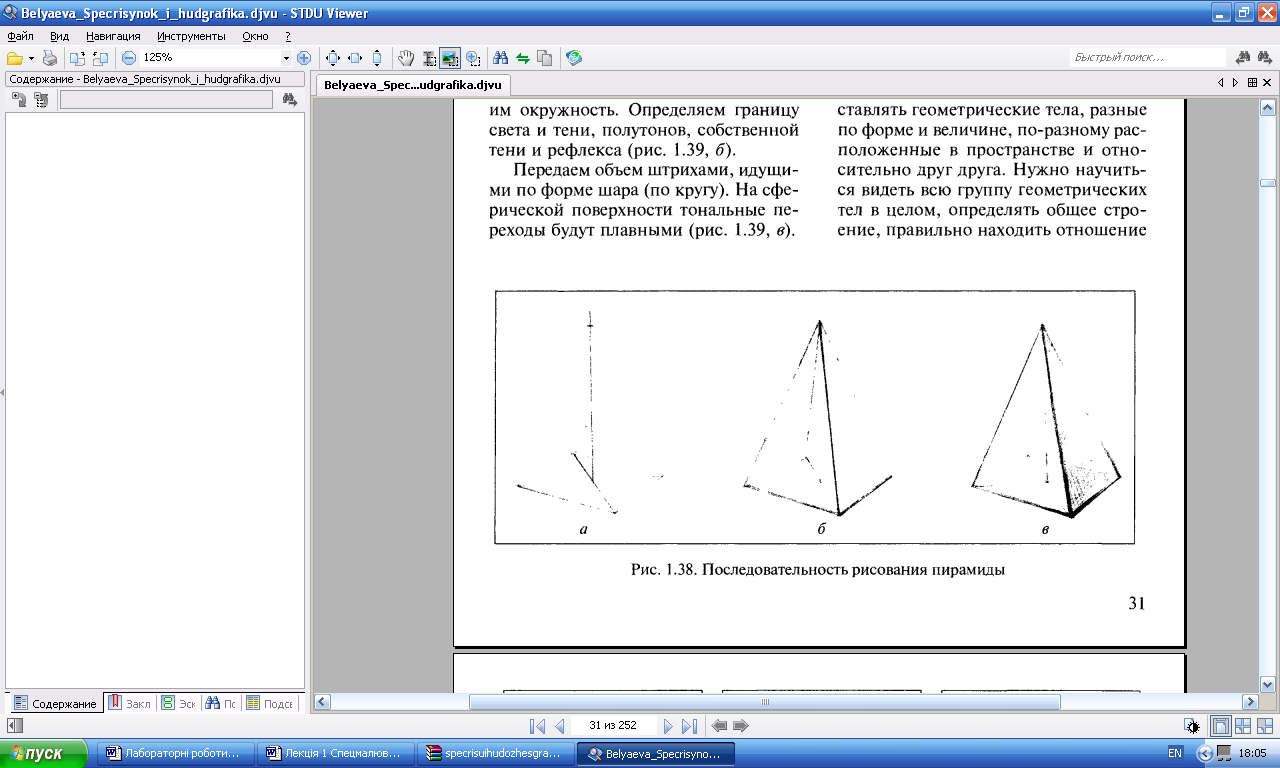The image size is (1280, 768).
Task: Click the vertical scrollbar down arrow
Action: pos(1267,684)
